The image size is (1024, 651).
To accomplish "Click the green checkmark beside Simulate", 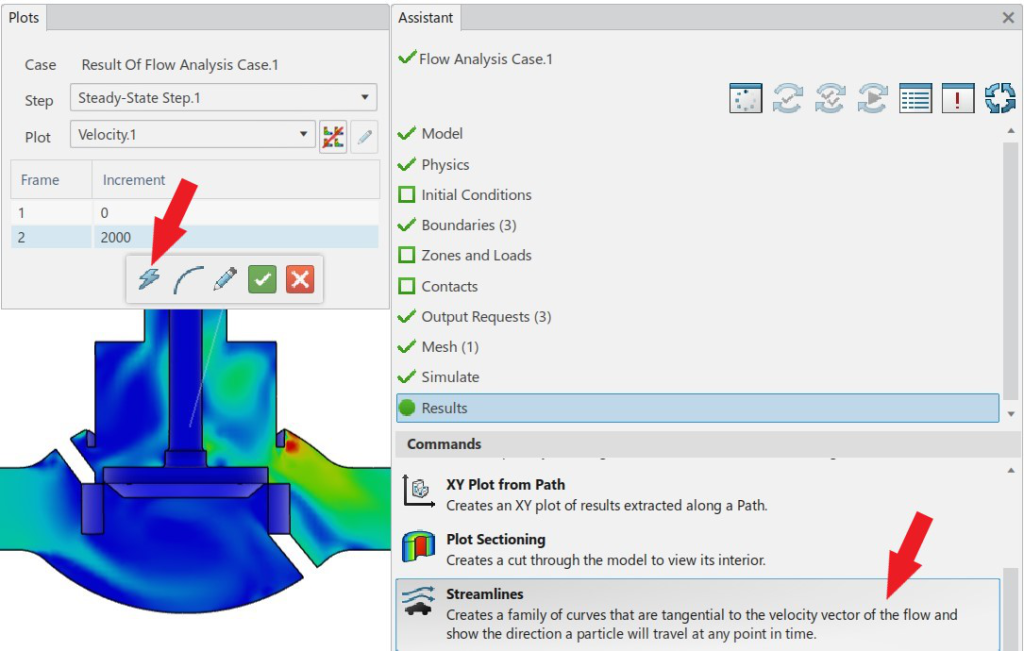I will point(407,377).
